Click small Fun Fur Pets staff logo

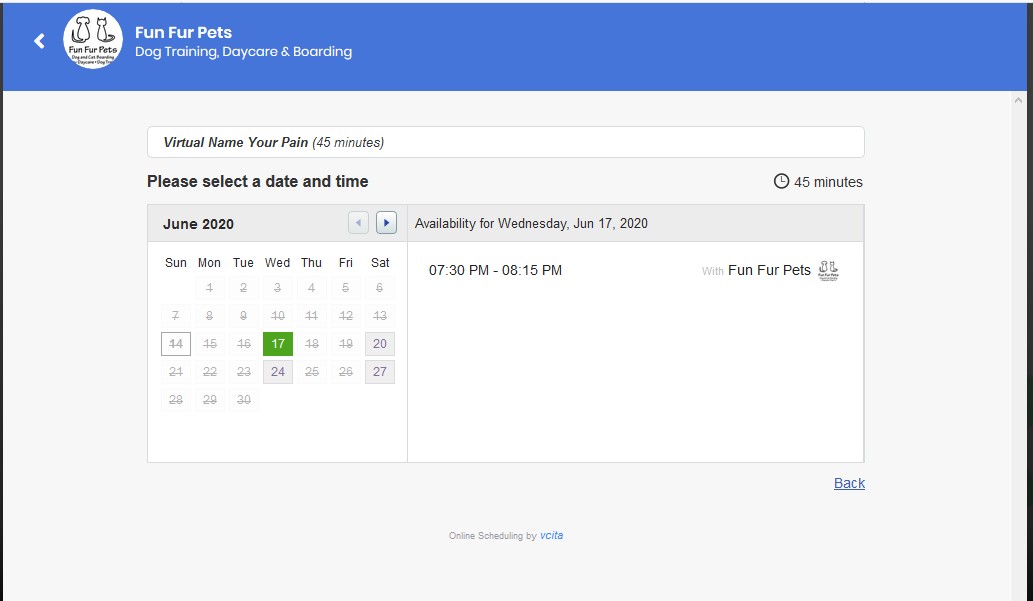[828, 270]
